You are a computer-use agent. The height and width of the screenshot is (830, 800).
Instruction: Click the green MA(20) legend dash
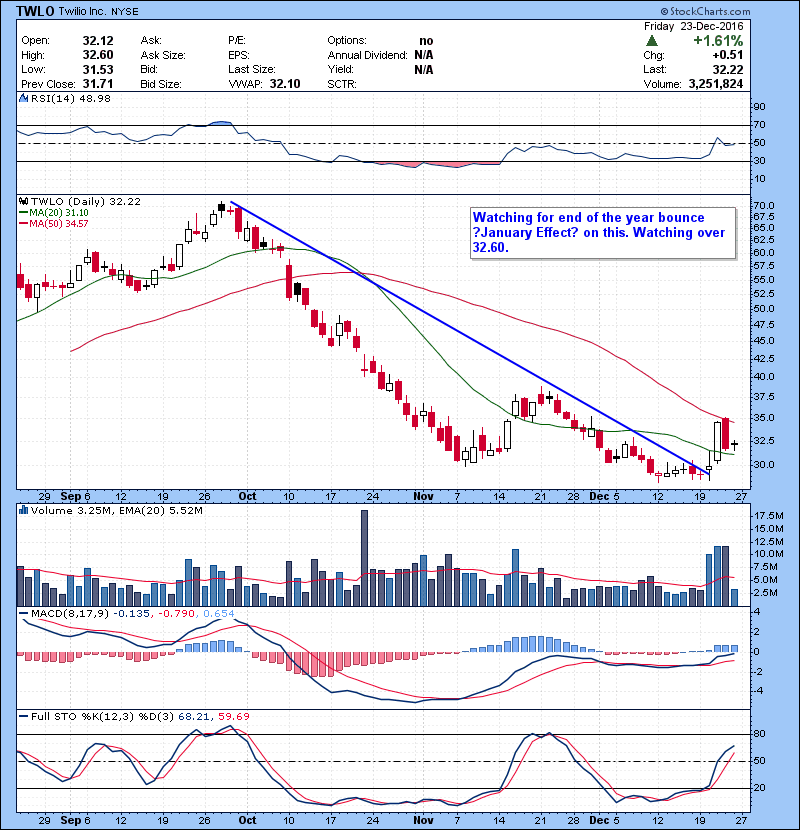click(24, 213)
